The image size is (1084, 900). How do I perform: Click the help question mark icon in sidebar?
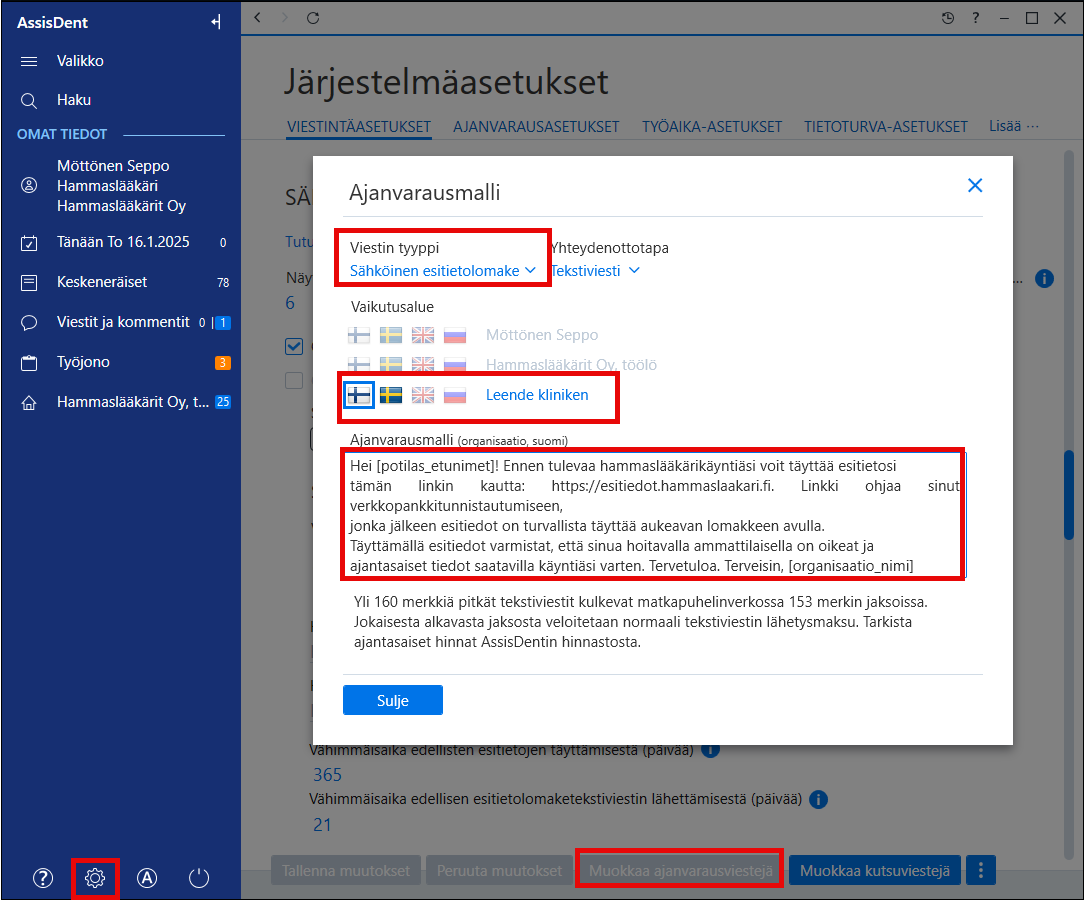(x=43, y=878)
